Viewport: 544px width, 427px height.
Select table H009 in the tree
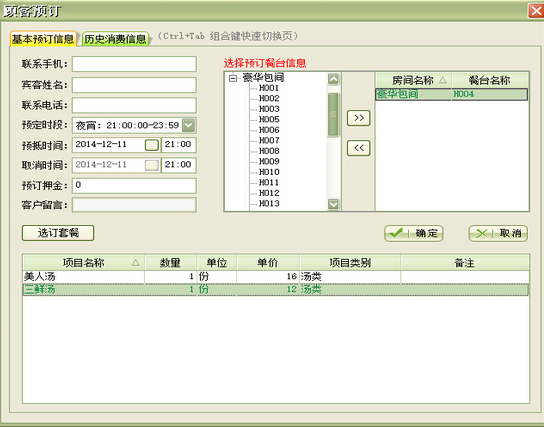coord(269,161)
